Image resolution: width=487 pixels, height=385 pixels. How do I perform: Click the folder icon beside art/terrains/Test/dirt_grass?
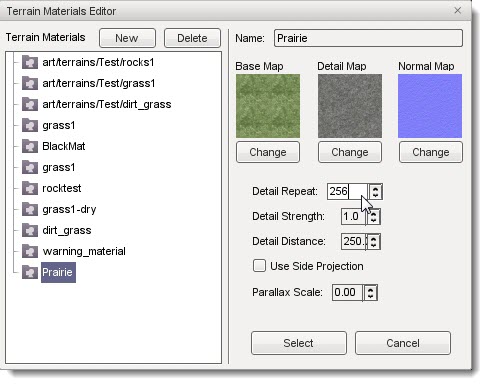[30, 104]
